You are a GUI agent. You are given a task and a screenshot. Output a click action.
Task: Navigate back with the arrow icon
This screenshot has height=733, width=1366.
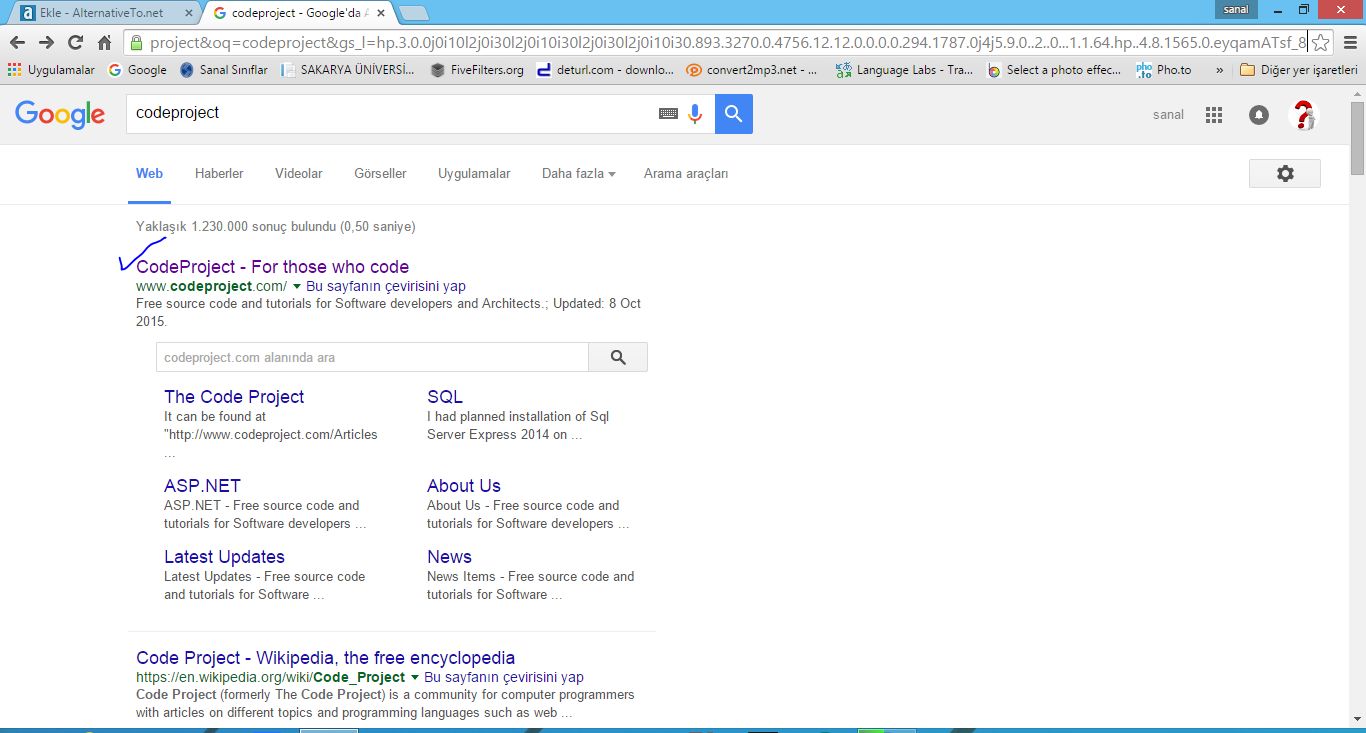point(17,44)
